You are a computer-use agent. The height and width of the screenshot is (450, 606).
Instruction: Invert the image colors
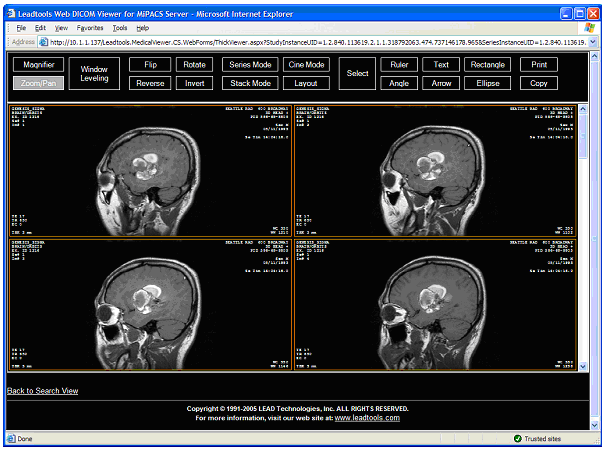point(194,83)
